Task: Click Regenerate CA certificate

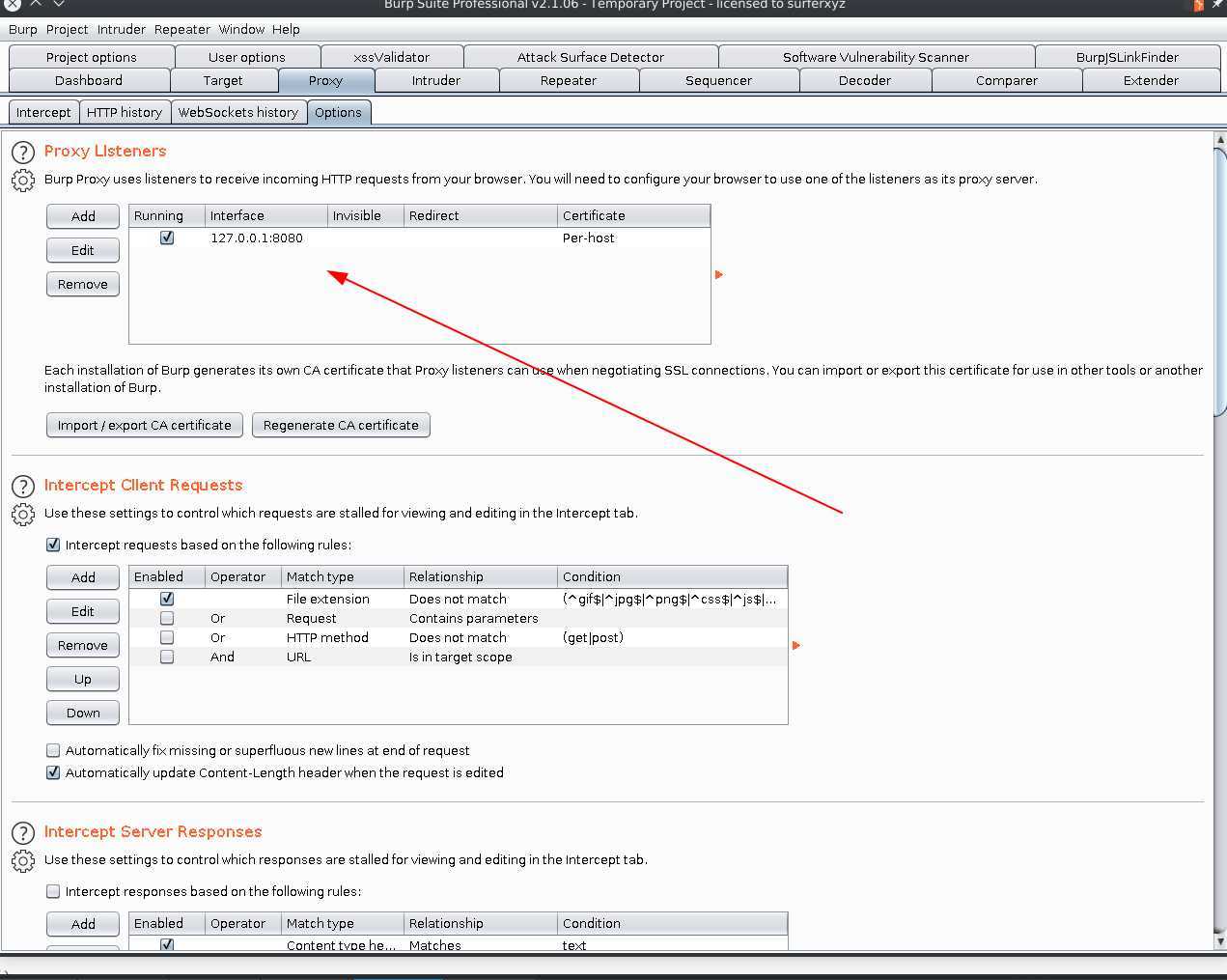Action: (x=341, y=425)
